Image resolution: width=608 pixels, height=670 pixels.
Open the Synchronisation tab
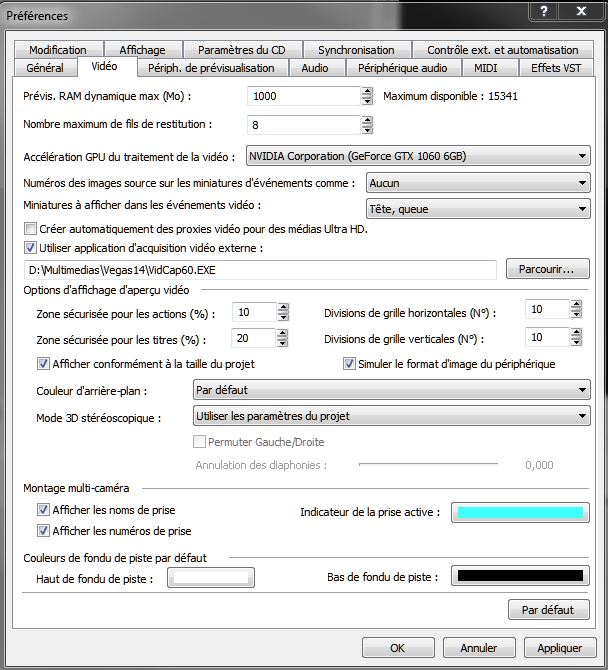pyautogui.click(x=356, y=50)
